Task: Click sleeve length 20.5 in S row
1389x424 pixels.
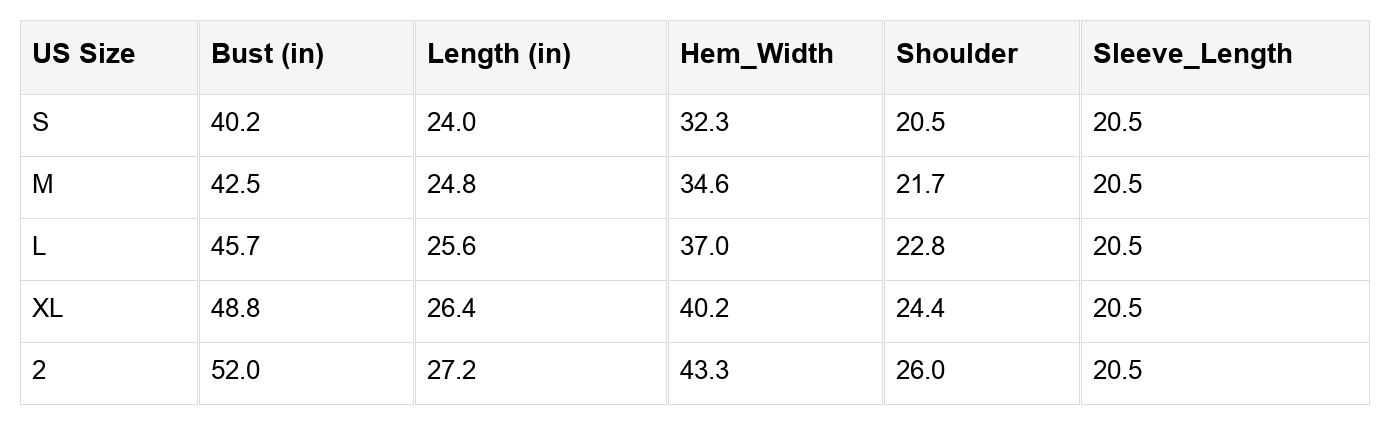Action: pos(1117,123)
